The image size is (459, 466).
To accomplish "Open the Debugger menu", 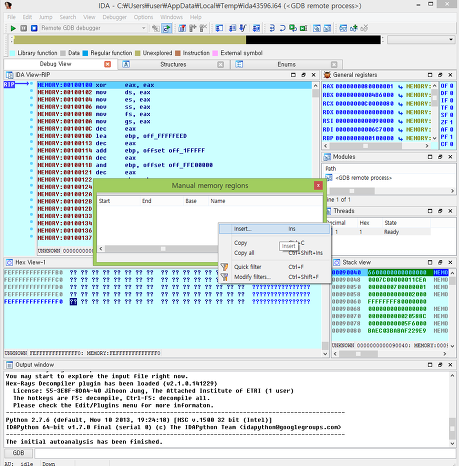I will [x=114, y=17].
